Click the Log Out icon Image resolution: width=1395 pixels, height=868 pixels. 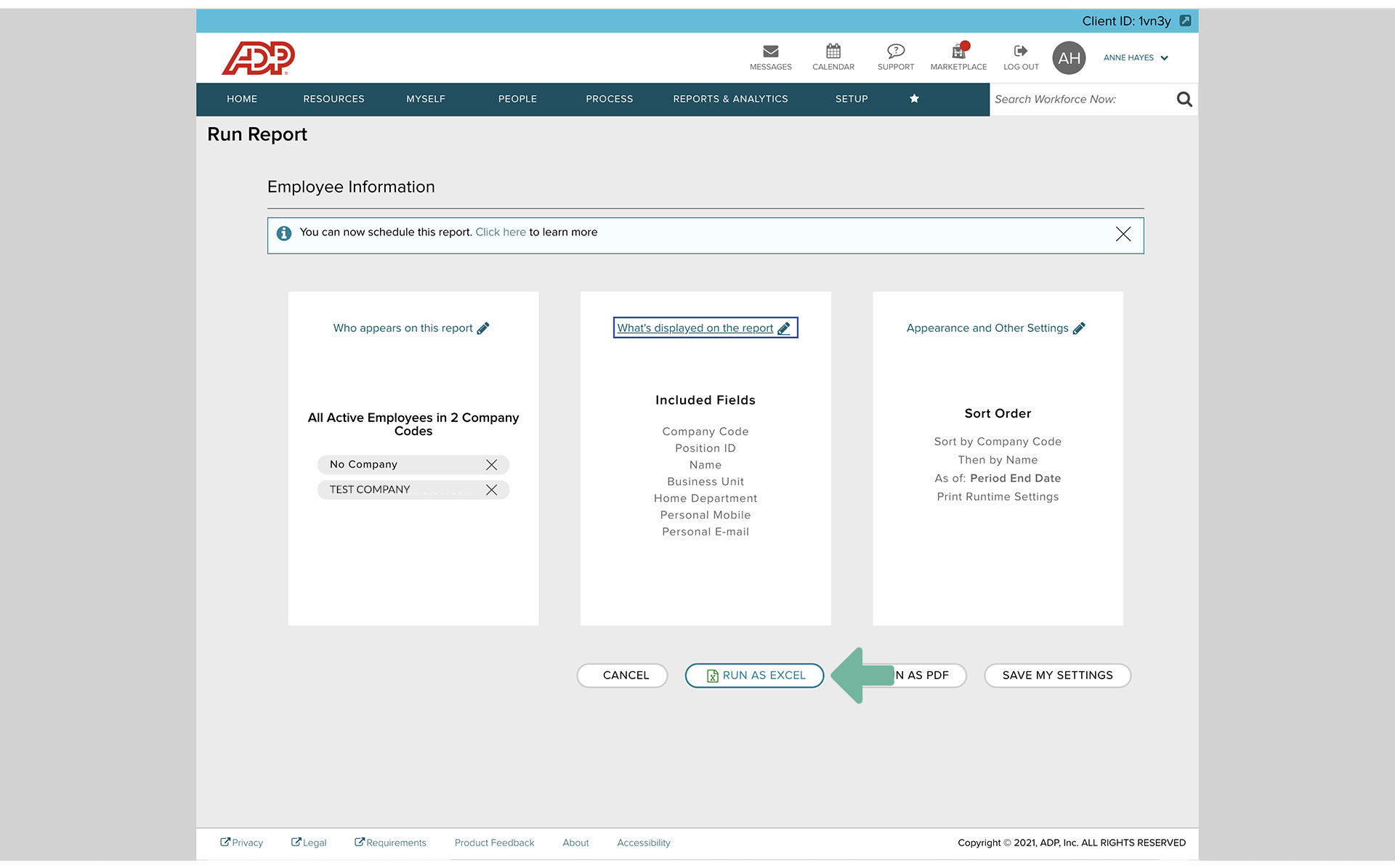[x=1021, y=51]
